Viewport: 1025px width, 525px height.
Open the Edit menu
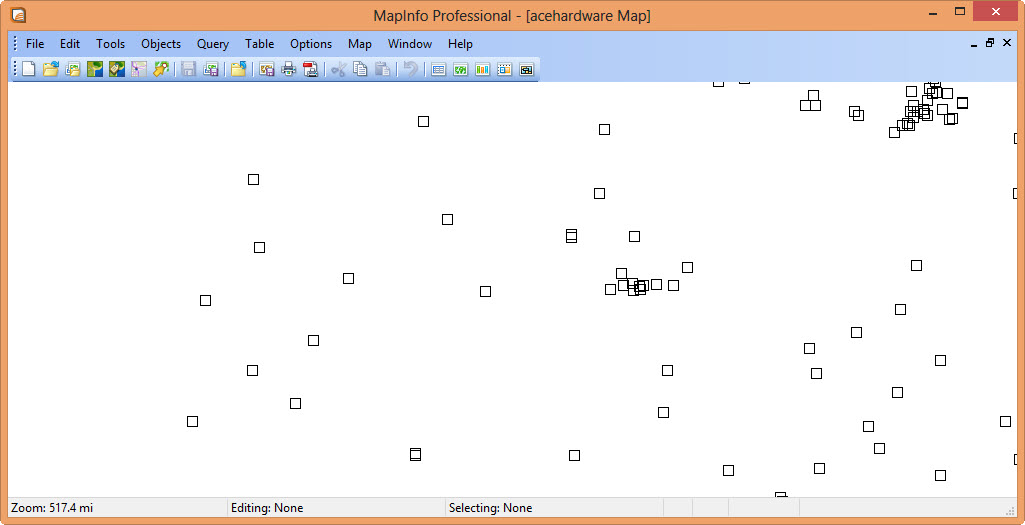pos(70,44)
